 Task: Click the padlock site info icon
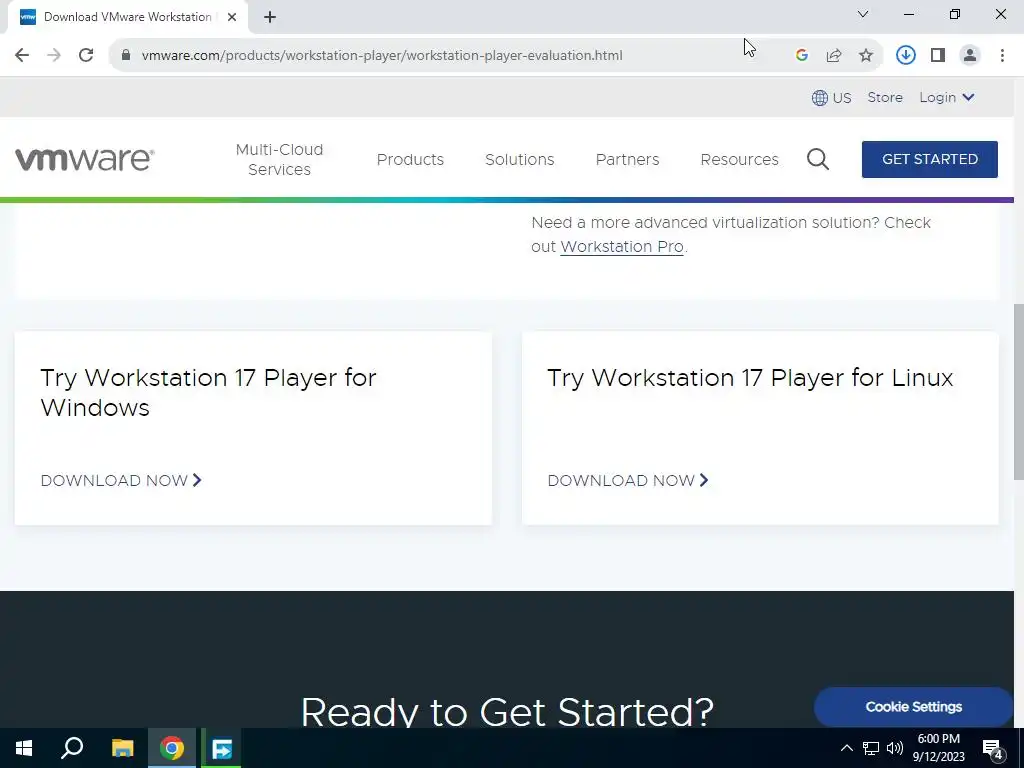coord(126,56)
